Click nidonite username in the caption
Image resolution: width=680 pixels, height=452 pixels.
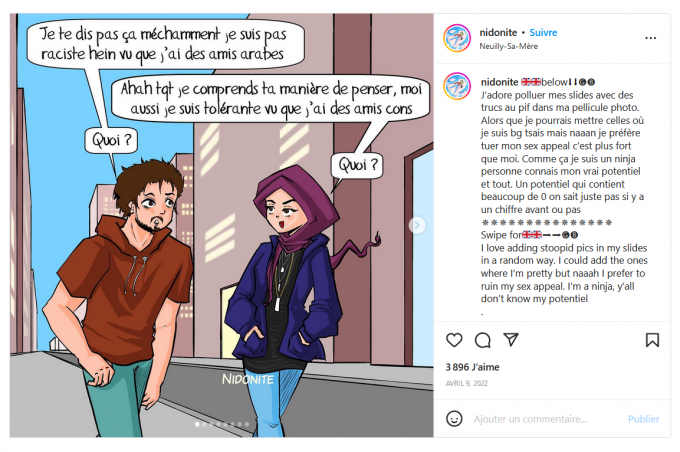499,82
